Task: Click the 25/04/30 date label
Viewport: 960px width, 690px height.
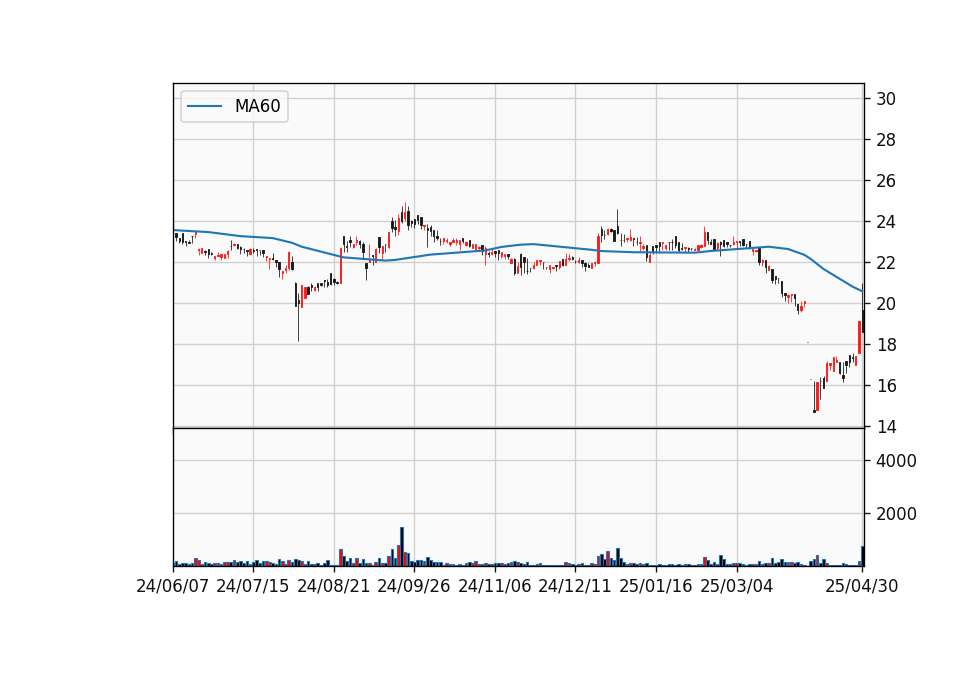Action: (862, 586)
